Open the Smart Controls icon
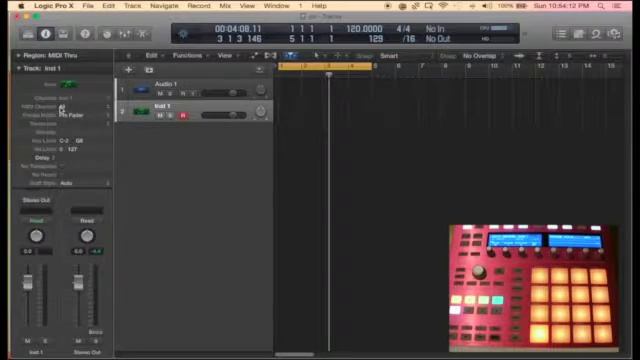This screenshot has width=640, height=360. 107,34
